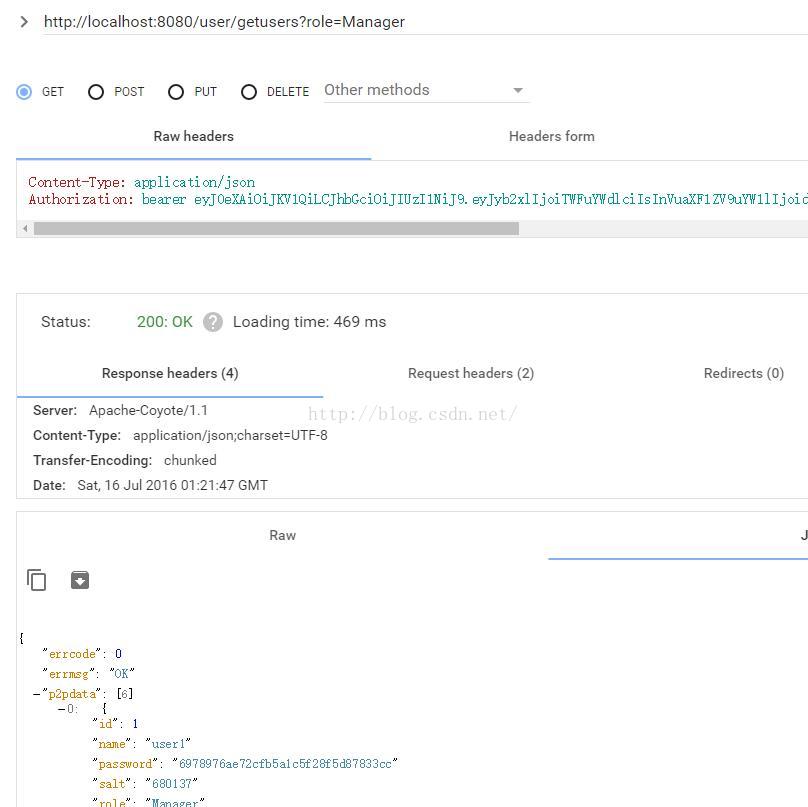The height and width of the screenshot is (807, 808).
Task: Collapse item 0 in the JSON tree
Action: pyautogui.click(x=62, y=709)
